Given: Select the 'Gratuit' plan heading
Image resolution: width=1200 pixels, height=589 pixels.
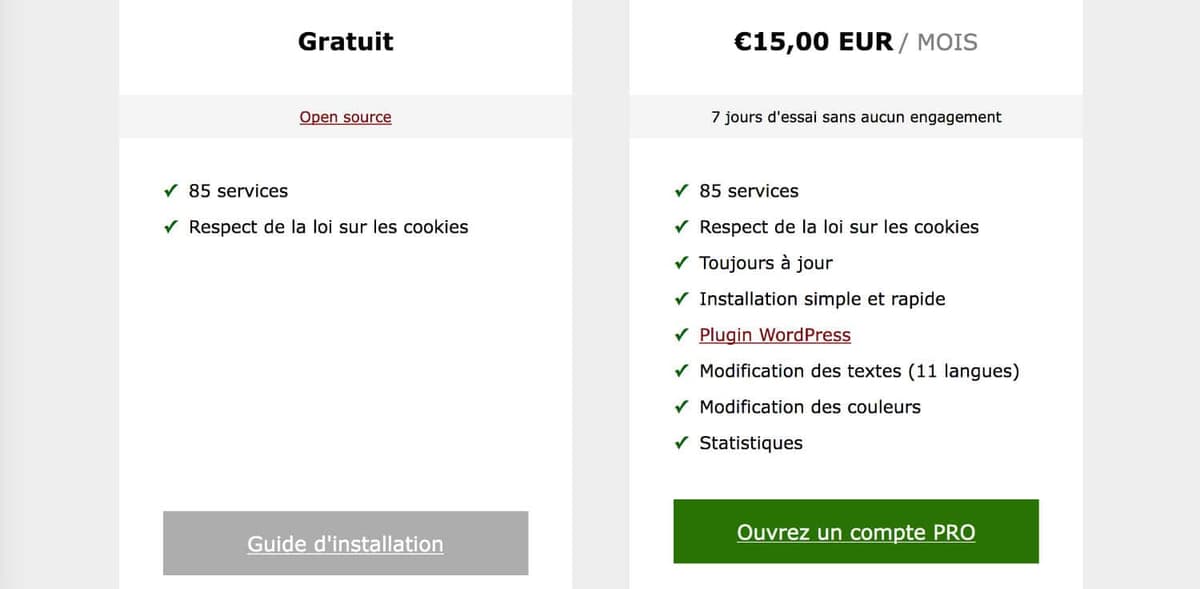Looking at the screenshot, I should [x=345, y=42].
